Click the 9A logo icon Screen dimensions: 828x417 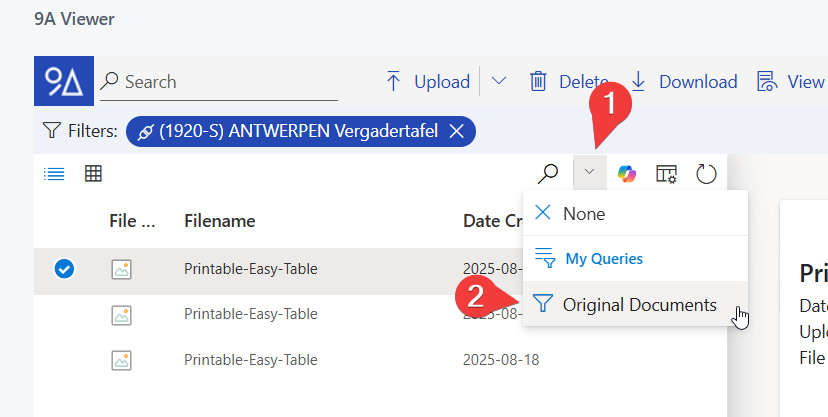pos(64,81)
